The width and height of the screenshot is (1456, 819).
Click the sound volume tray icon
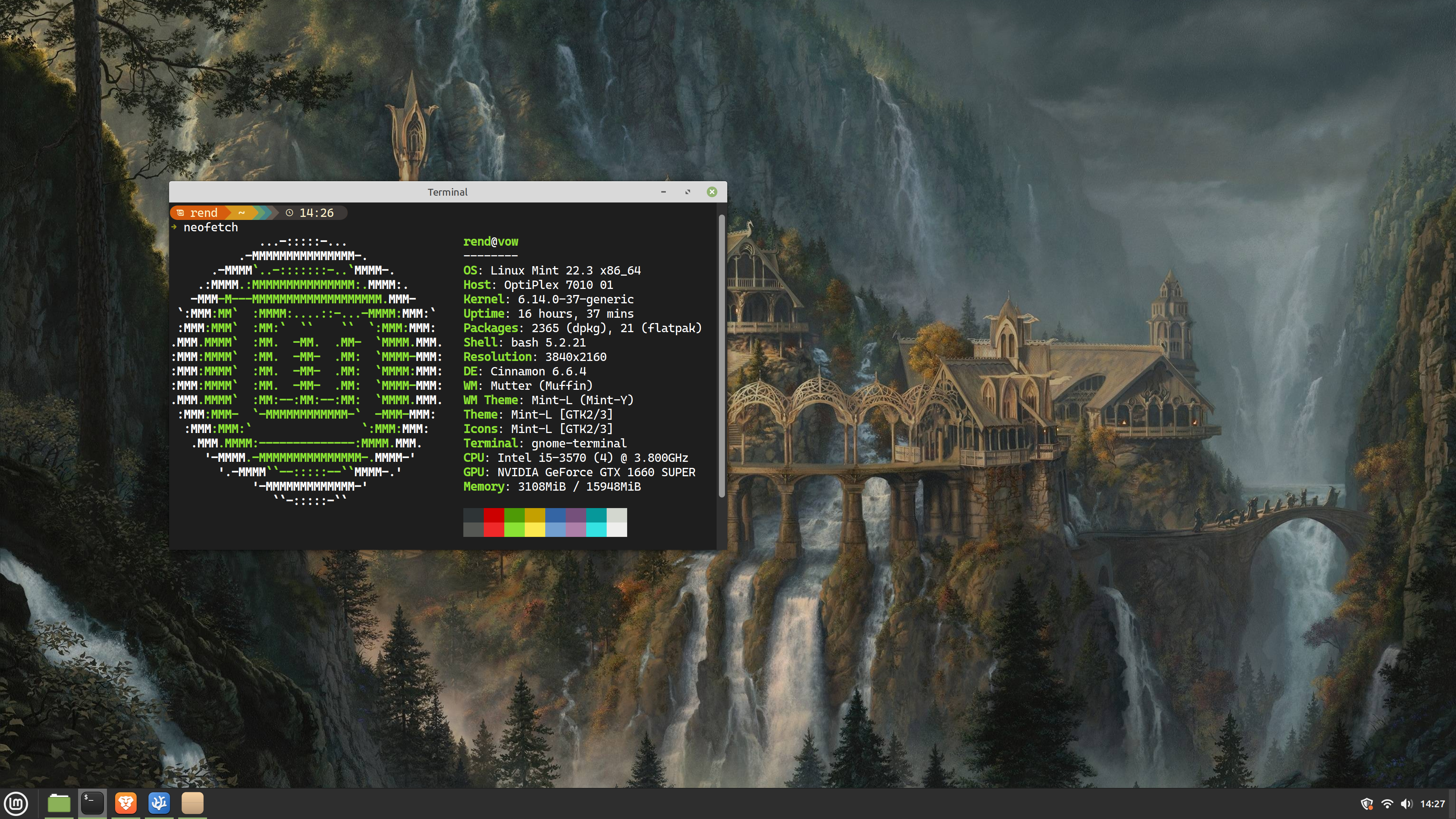click(1406, 804)
